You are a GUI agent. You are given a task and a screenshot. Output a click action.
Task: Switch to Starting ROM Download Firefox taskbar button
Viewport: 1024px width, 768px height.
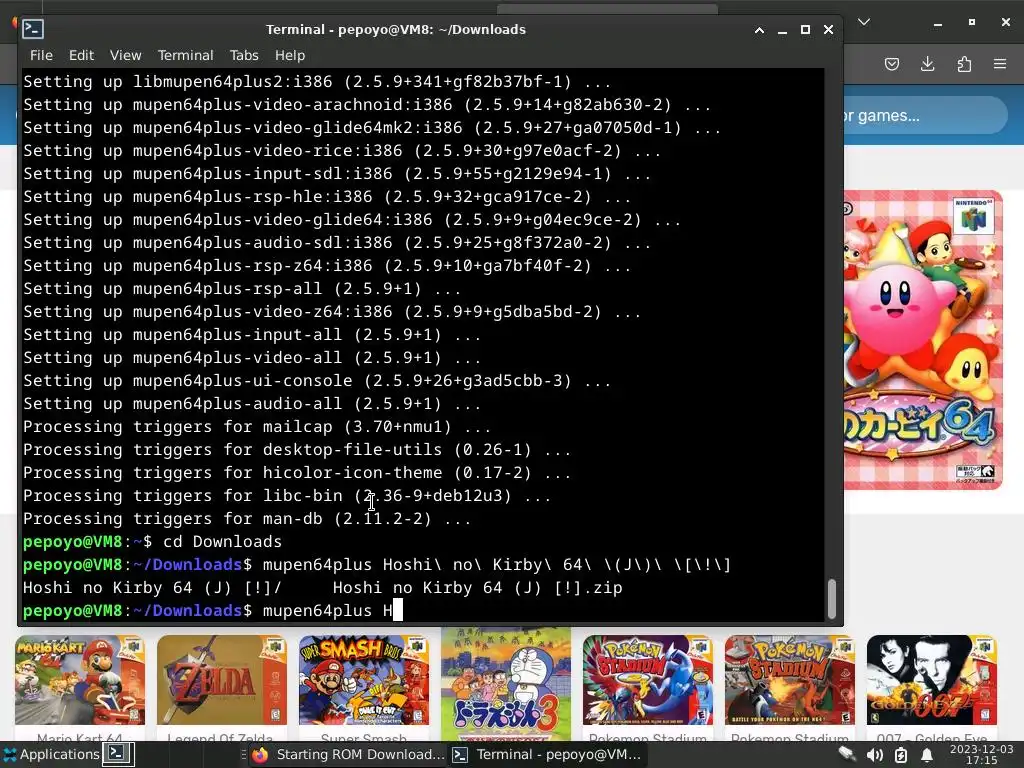click(348, 754)
